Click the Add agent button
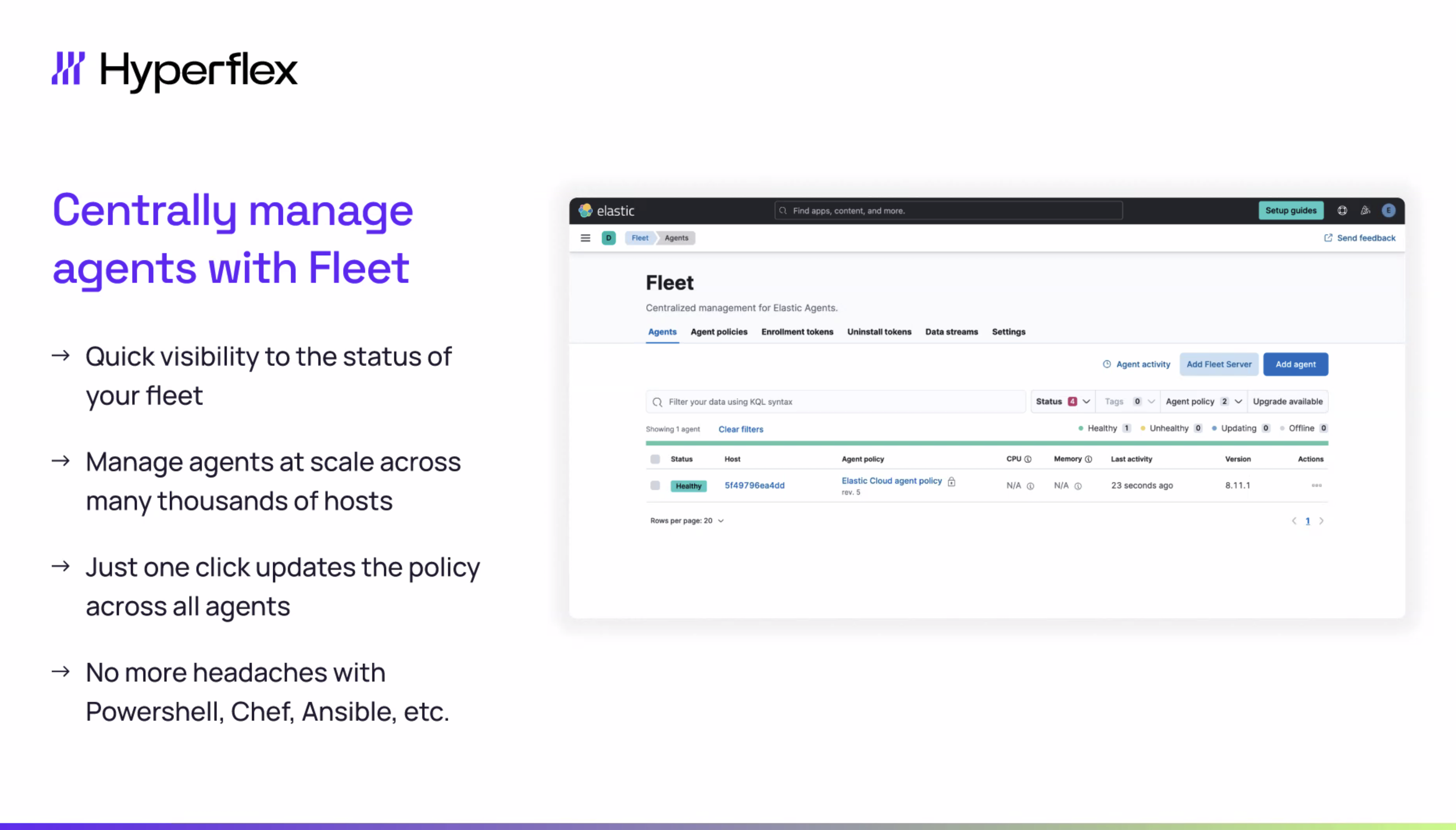 [x=1296, y=364]
